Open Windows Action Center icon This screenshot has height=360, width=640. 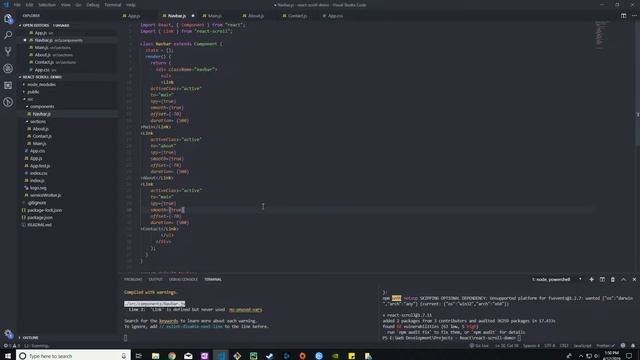coord(629,356)
